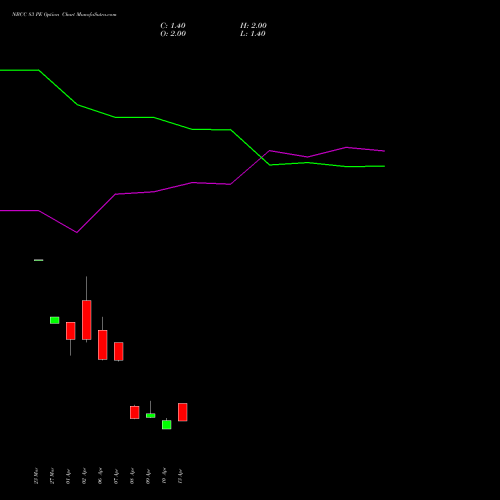Image resolution: width=500 pixels, height=500 pixels.
Task: Click the red candle for 07 Apr
Action: click(x=119, y=351)
